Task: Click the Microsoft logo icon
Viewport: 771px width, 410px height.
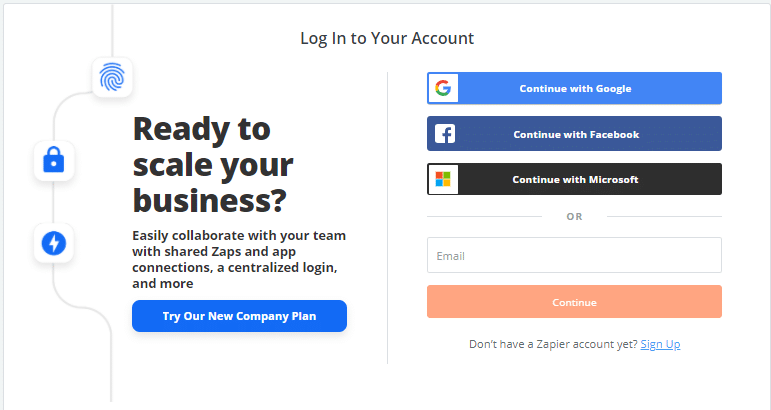Action: coord(443,180)
